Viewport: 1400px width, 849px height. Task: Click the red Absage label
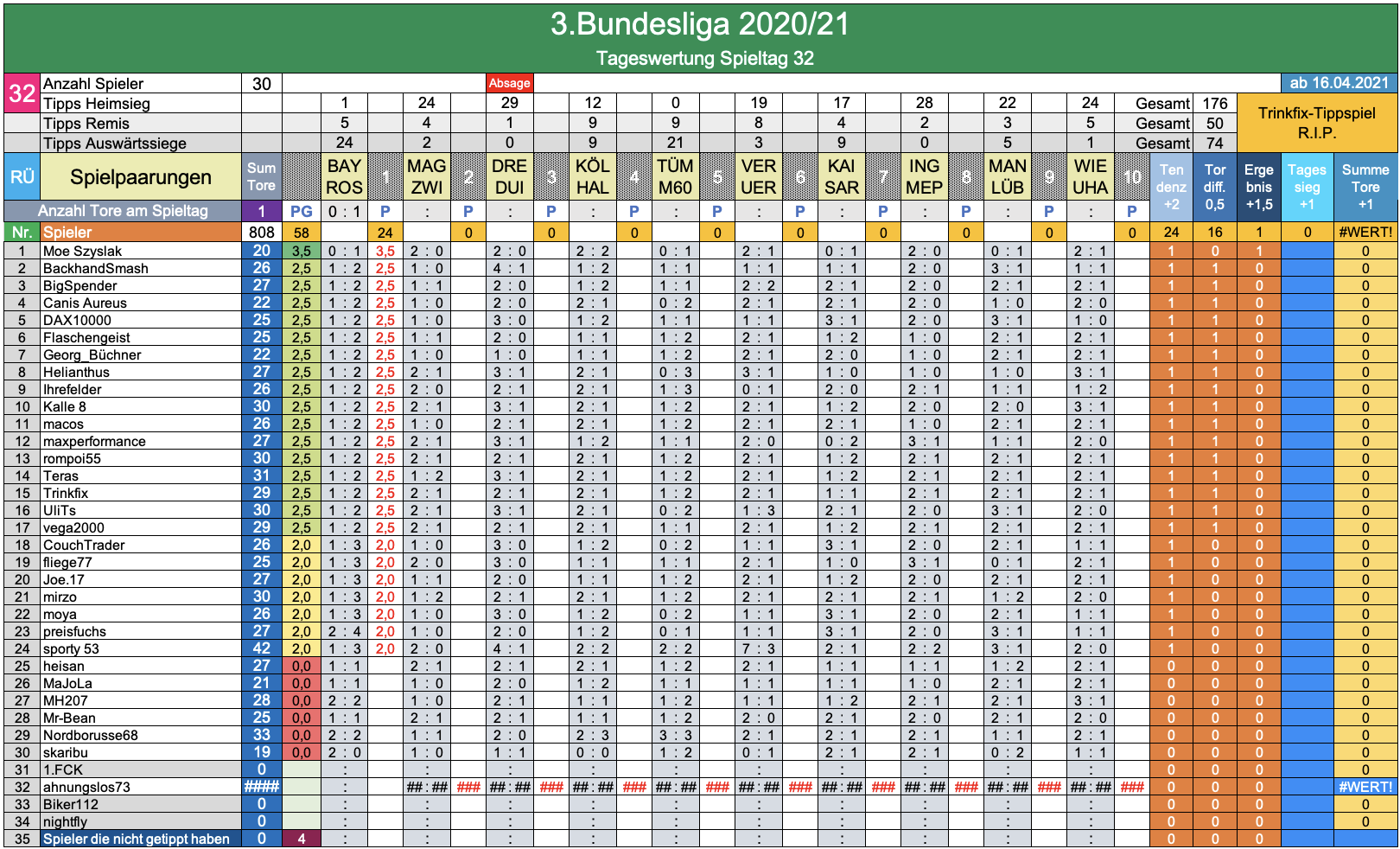pos(510,83)
